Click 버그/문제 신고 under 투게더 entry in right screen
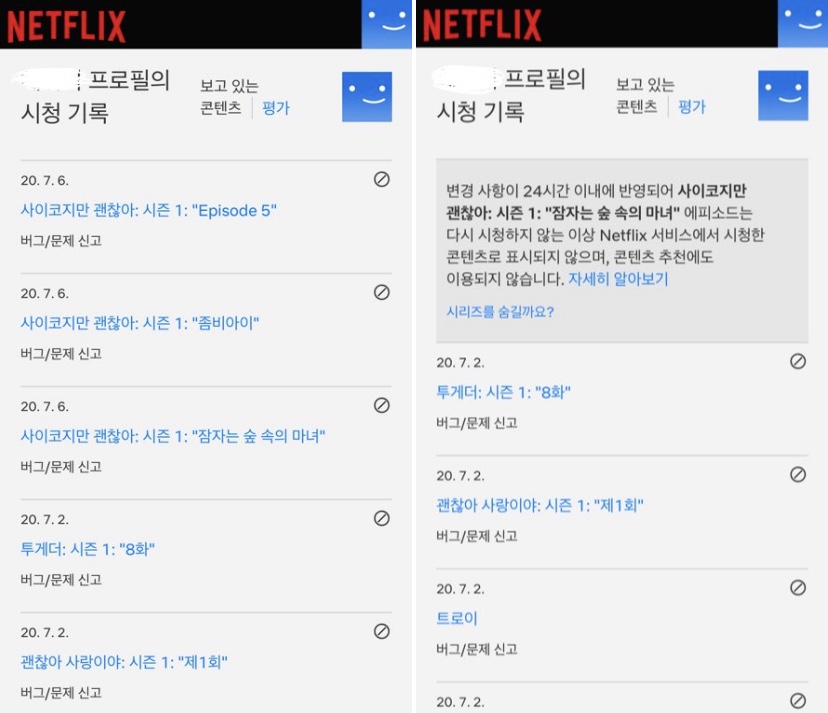The image size is (828, 713). coord(477,423)
